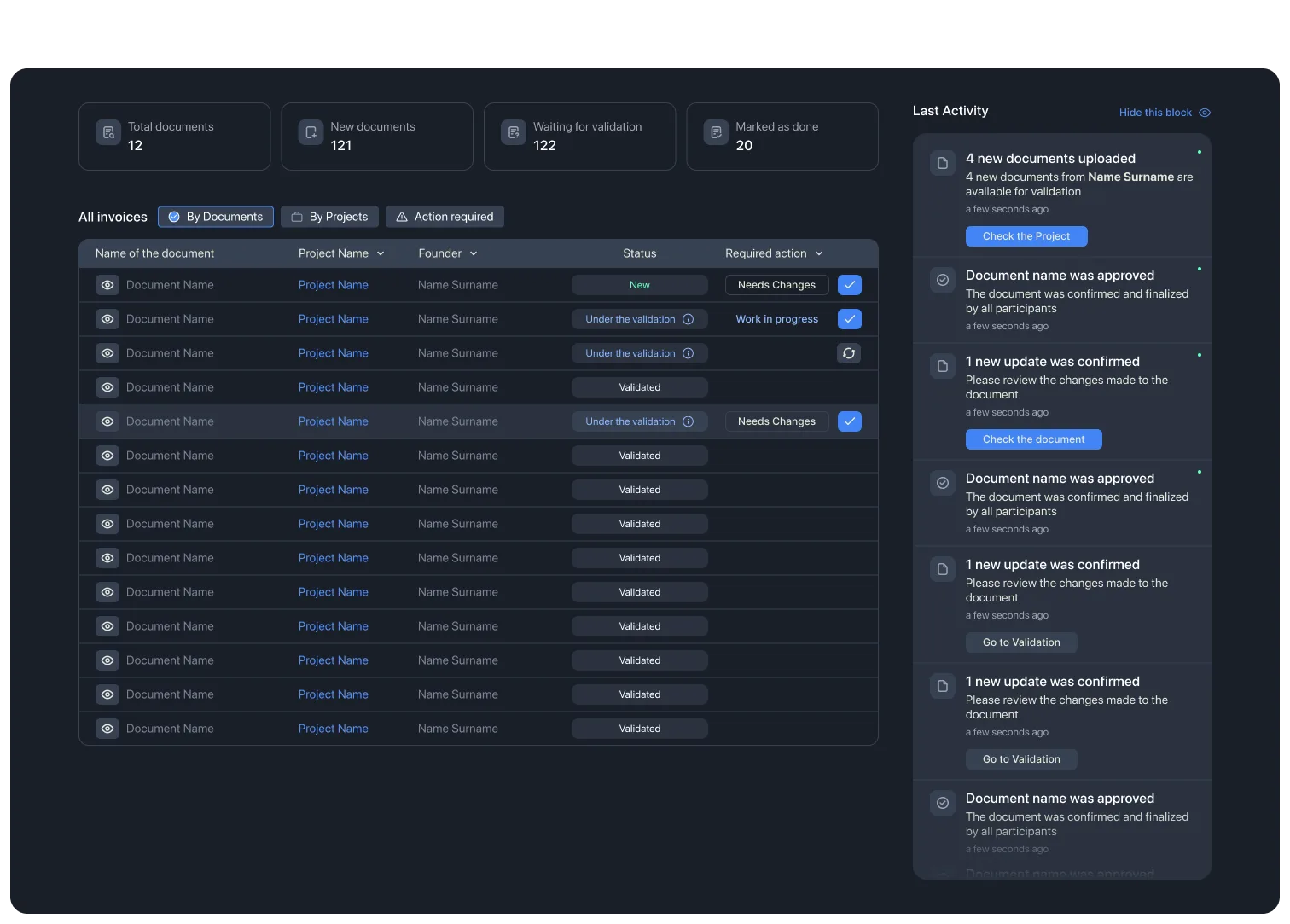Image resolution: width=1290 pixels, height=924 pixels.
Task: Switch to the By Documents tab
Action: coord(216,217)
